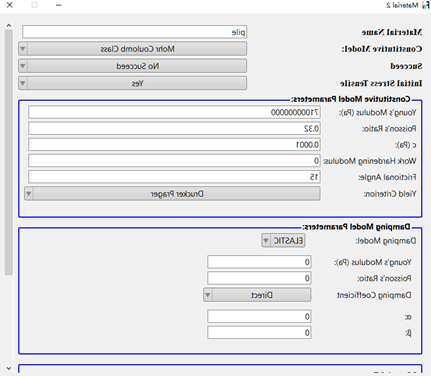This screenshot has width=431, height=376.
Task: Click the Frictional Angle label
Action: pyautogui.click(x=387, y=177)
